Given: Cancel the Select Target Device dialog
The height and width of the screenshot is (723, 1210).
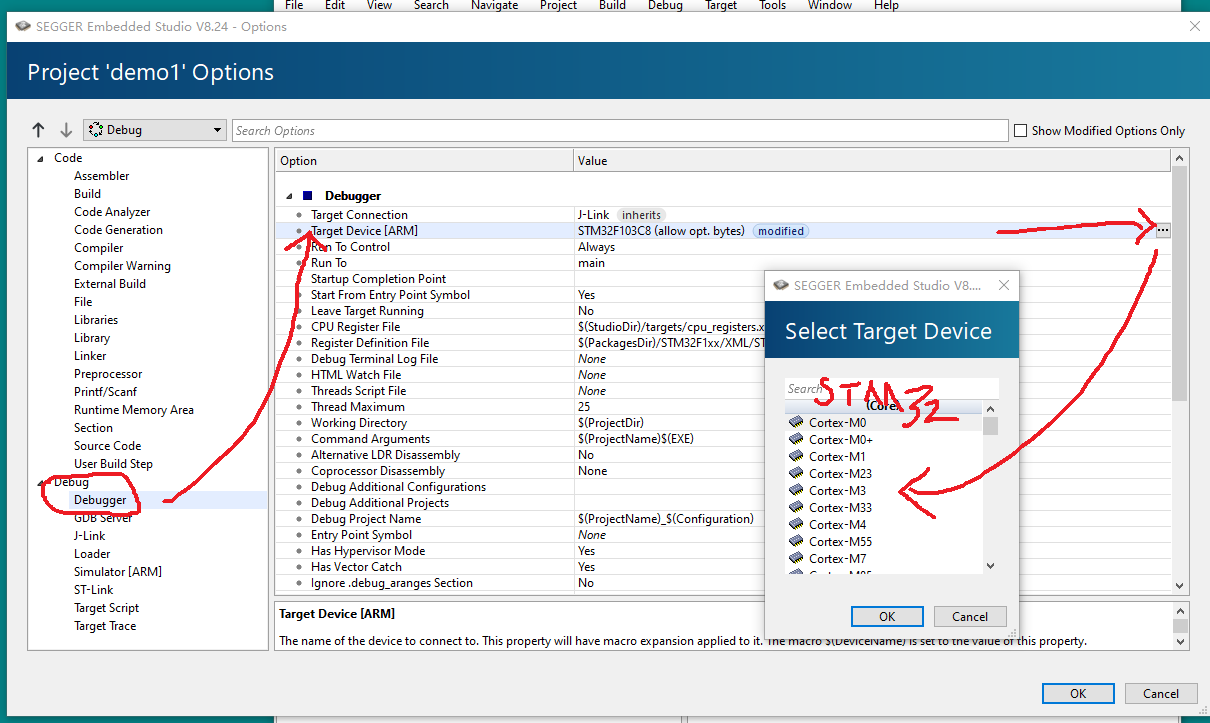Looking at the screenshot, I should (x=970, y=616).
